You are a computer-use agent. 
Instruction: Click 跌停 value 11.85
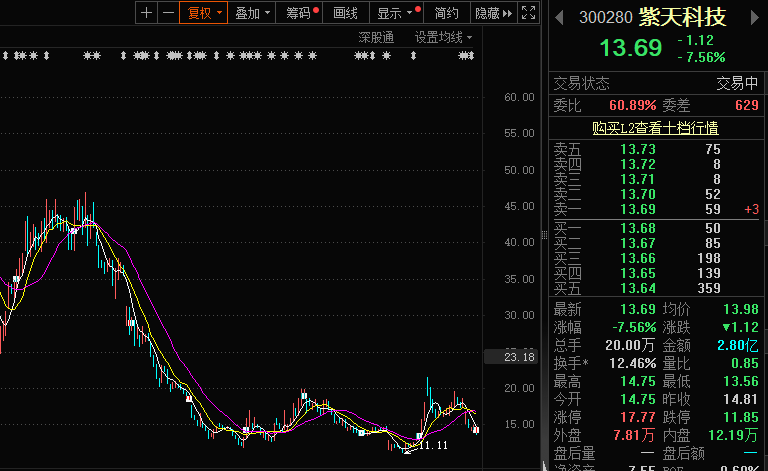pyautogui.click(x=741, y=418)
